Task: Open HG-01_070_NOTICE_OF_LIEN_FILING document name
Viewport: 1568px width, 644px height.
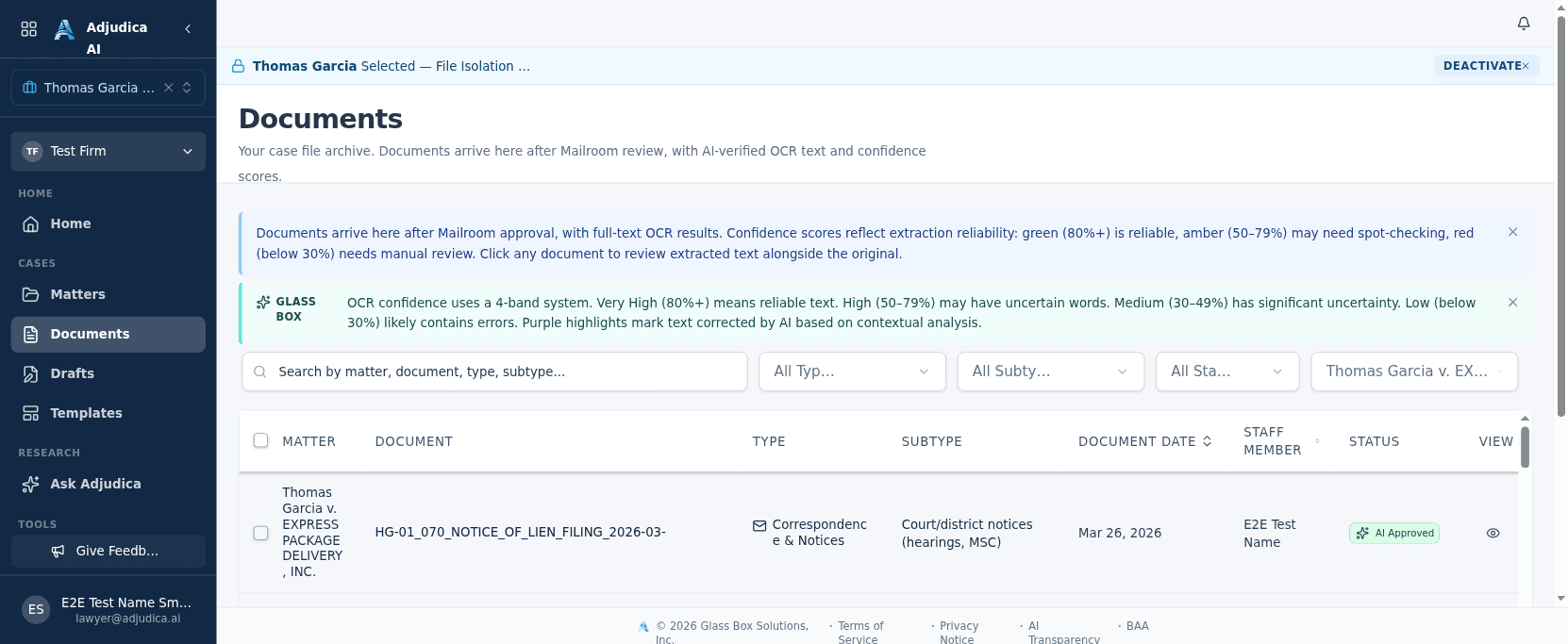Action: [520, 533]
